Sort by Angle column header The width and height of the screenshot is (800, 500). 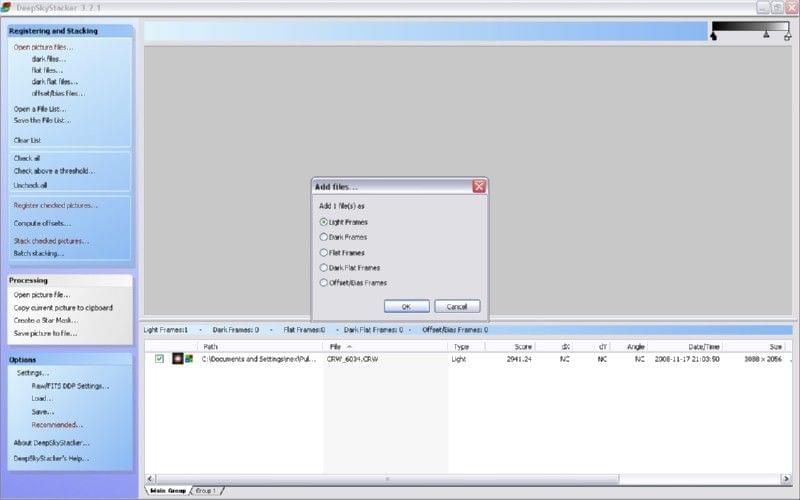point(628,346)
